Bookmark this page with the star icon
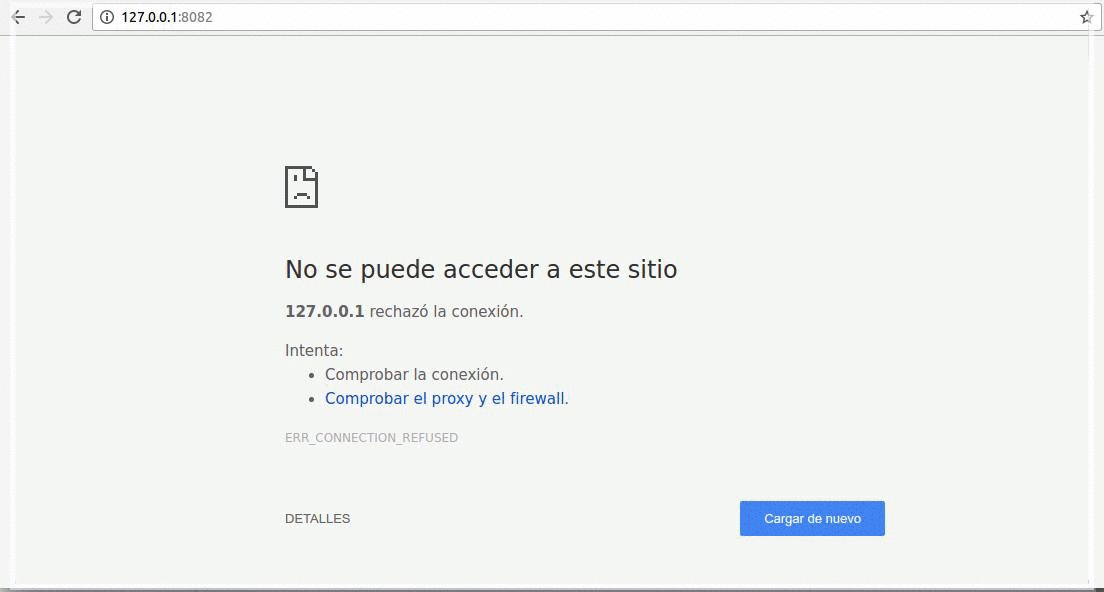 (1086, 17)
